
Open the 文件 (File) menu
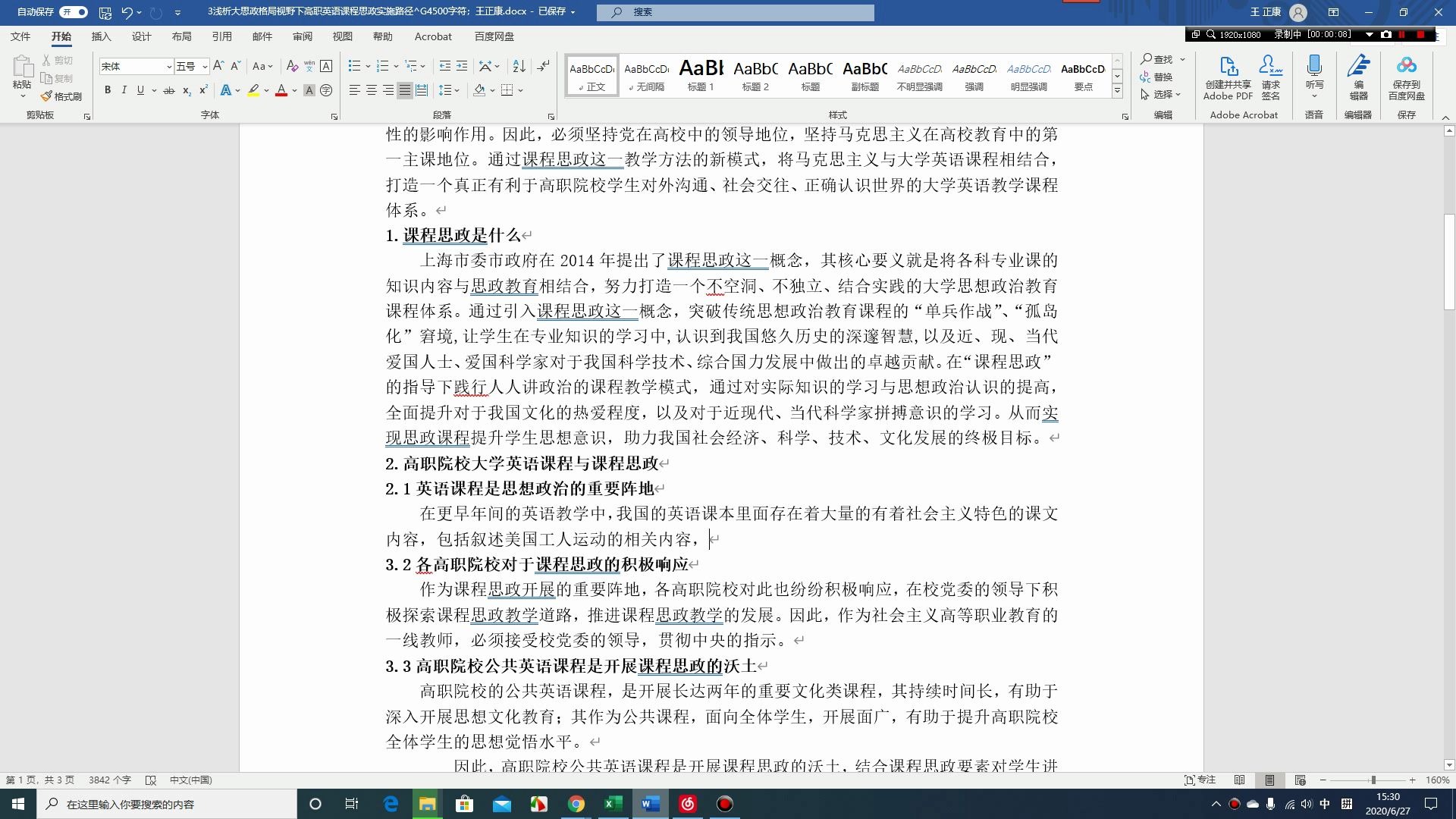click(x=20, y=36)
